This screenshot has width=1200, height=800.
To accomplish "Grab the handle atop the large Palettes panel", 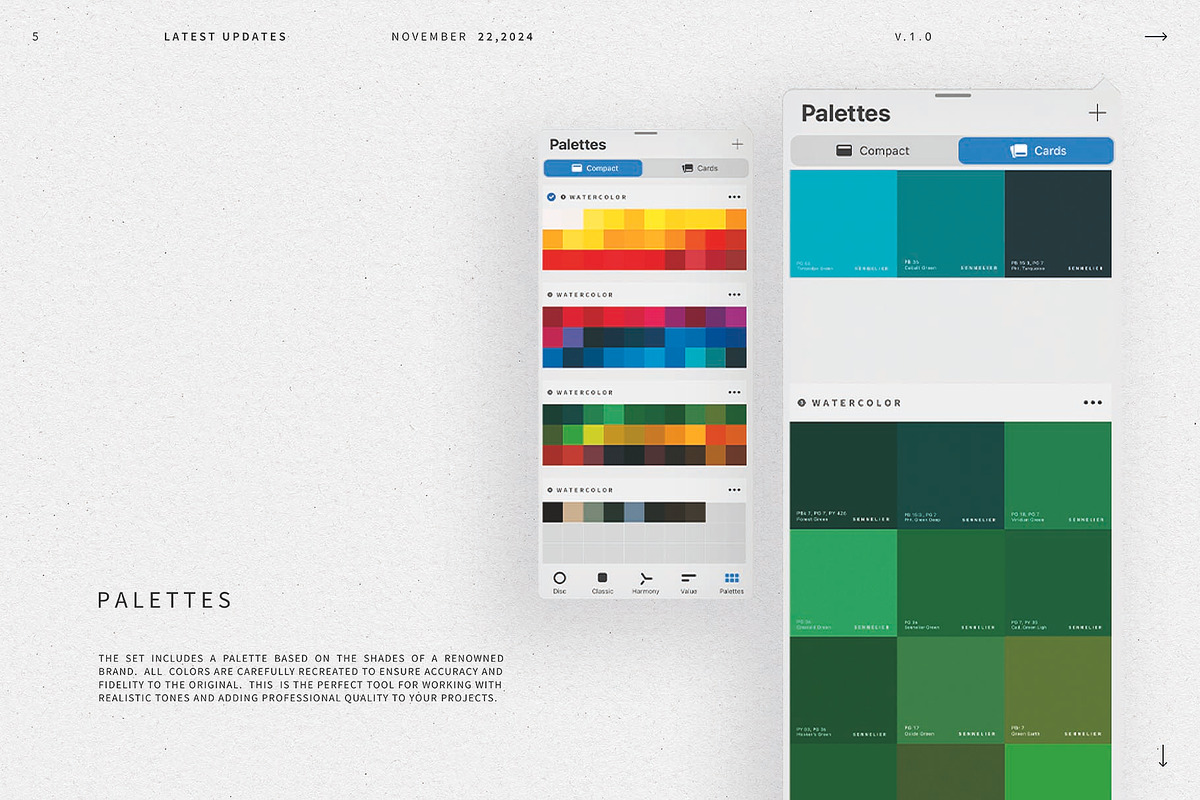I will tap(951, 95).
